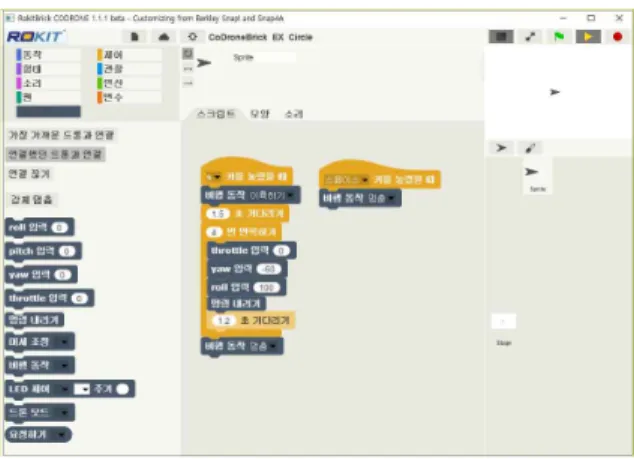The image size is (634, 459).
Task: Switch to the 스크립트 scripts tab
Action: point(216,114)
